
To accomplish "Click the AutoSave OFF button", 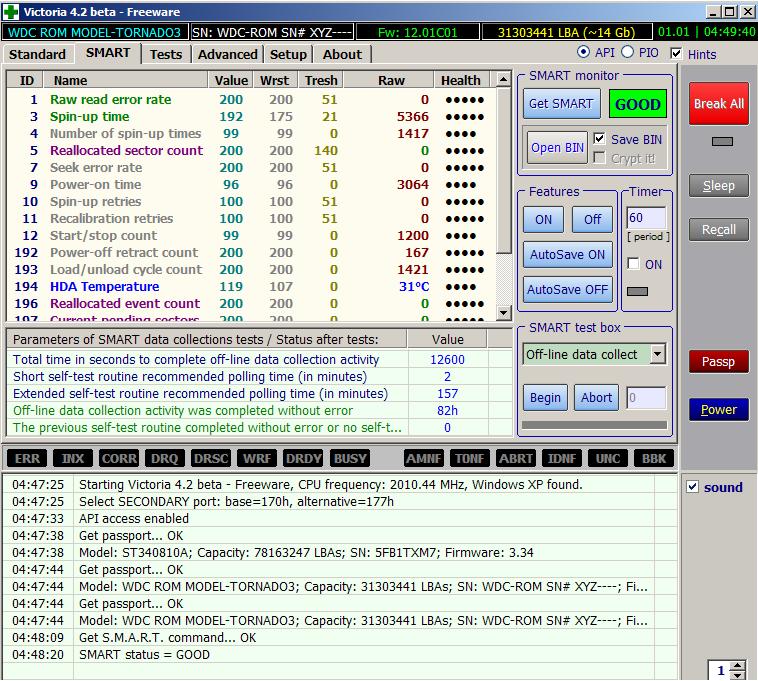I will point(568,289).
